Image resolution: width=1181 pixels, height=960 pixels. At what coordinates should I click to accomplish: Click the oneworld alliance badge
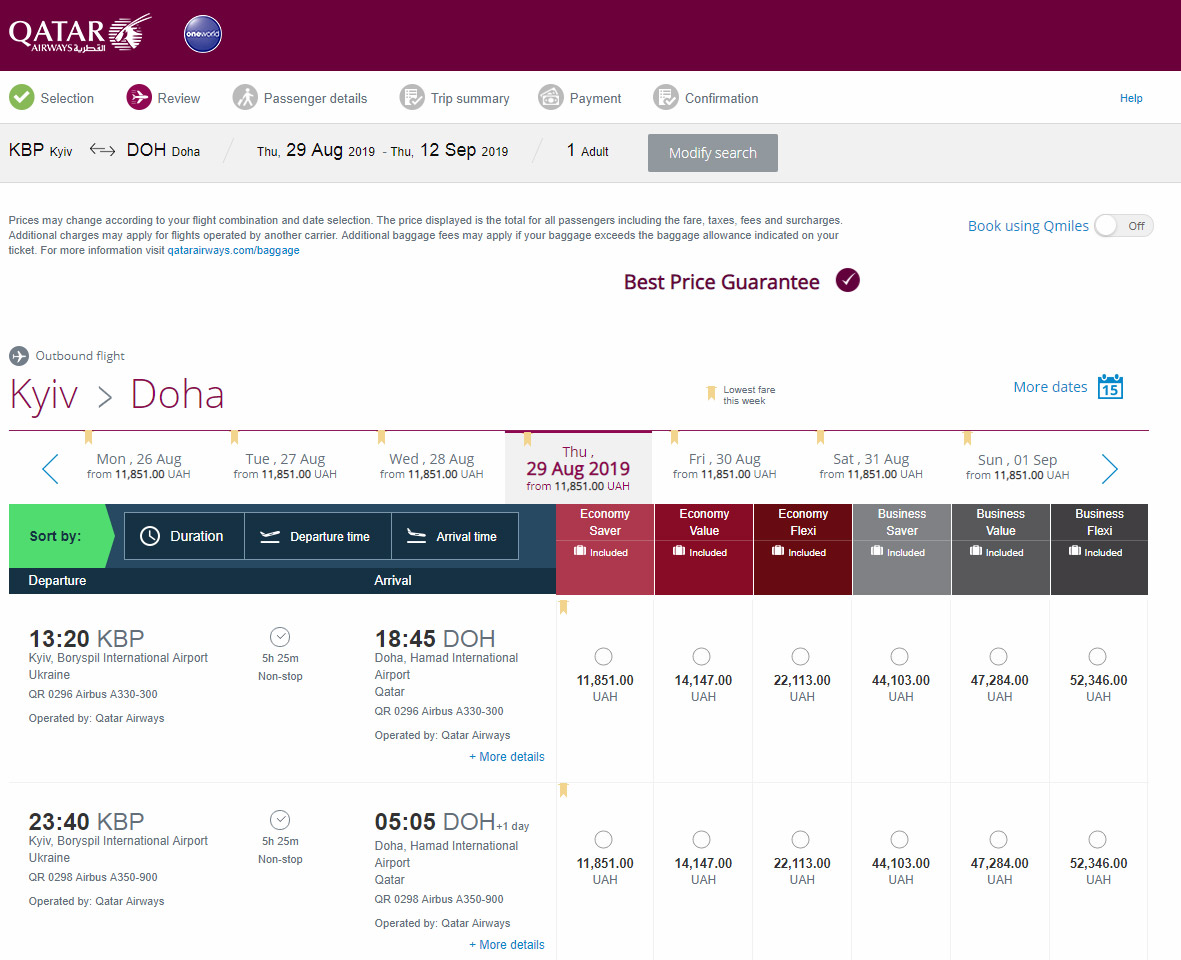[x=203, y=34]
